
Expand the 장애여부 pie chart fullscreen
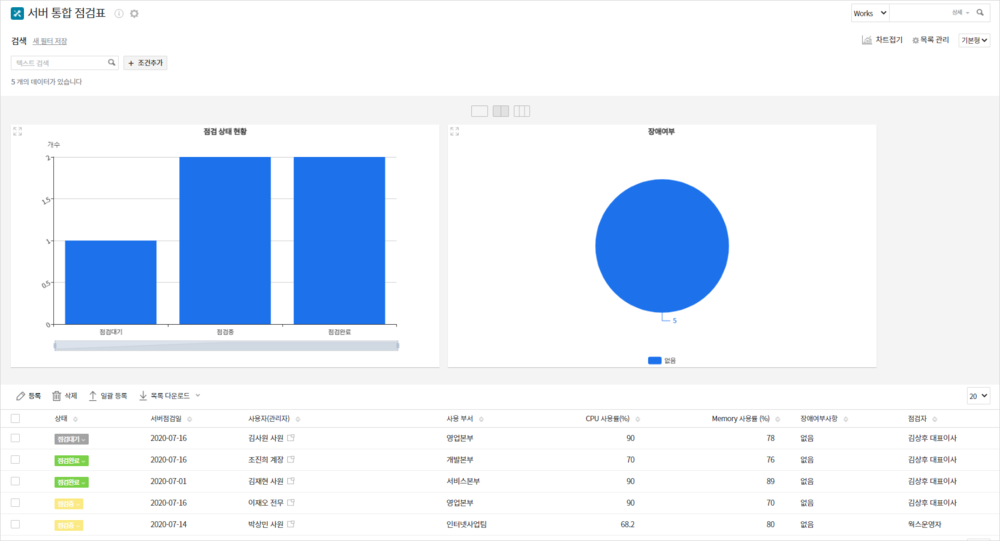tap(454, 131)
